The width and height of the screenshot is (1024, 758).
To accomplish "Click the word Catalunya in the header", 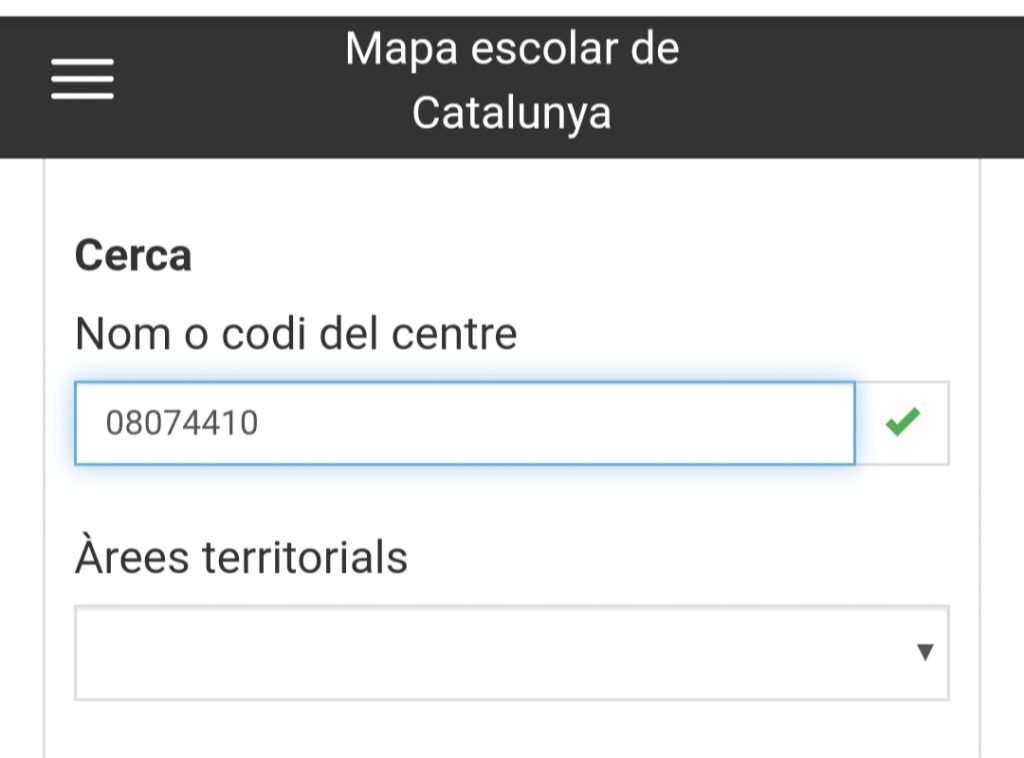I will [x=511, y=112].
